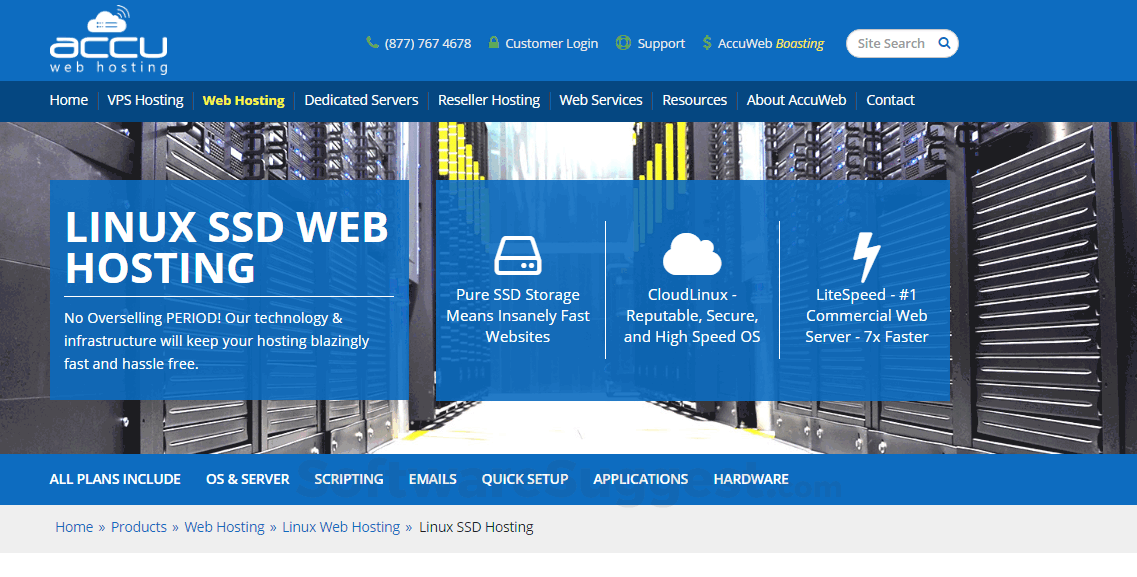Follow the Home breadcrumb link

(x=74, y=526)
